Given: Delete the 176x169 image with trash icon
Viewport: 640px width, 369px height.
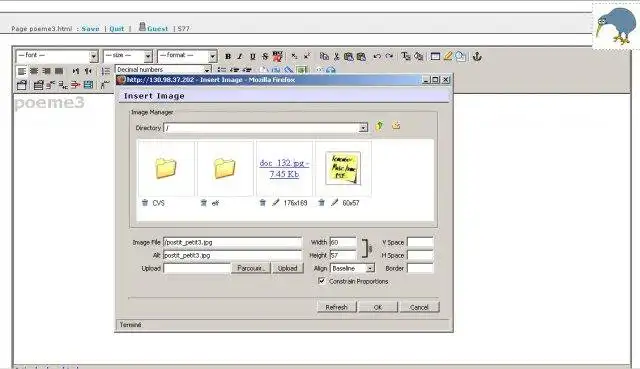Looking at the screenshot, I should click(262, 202).
